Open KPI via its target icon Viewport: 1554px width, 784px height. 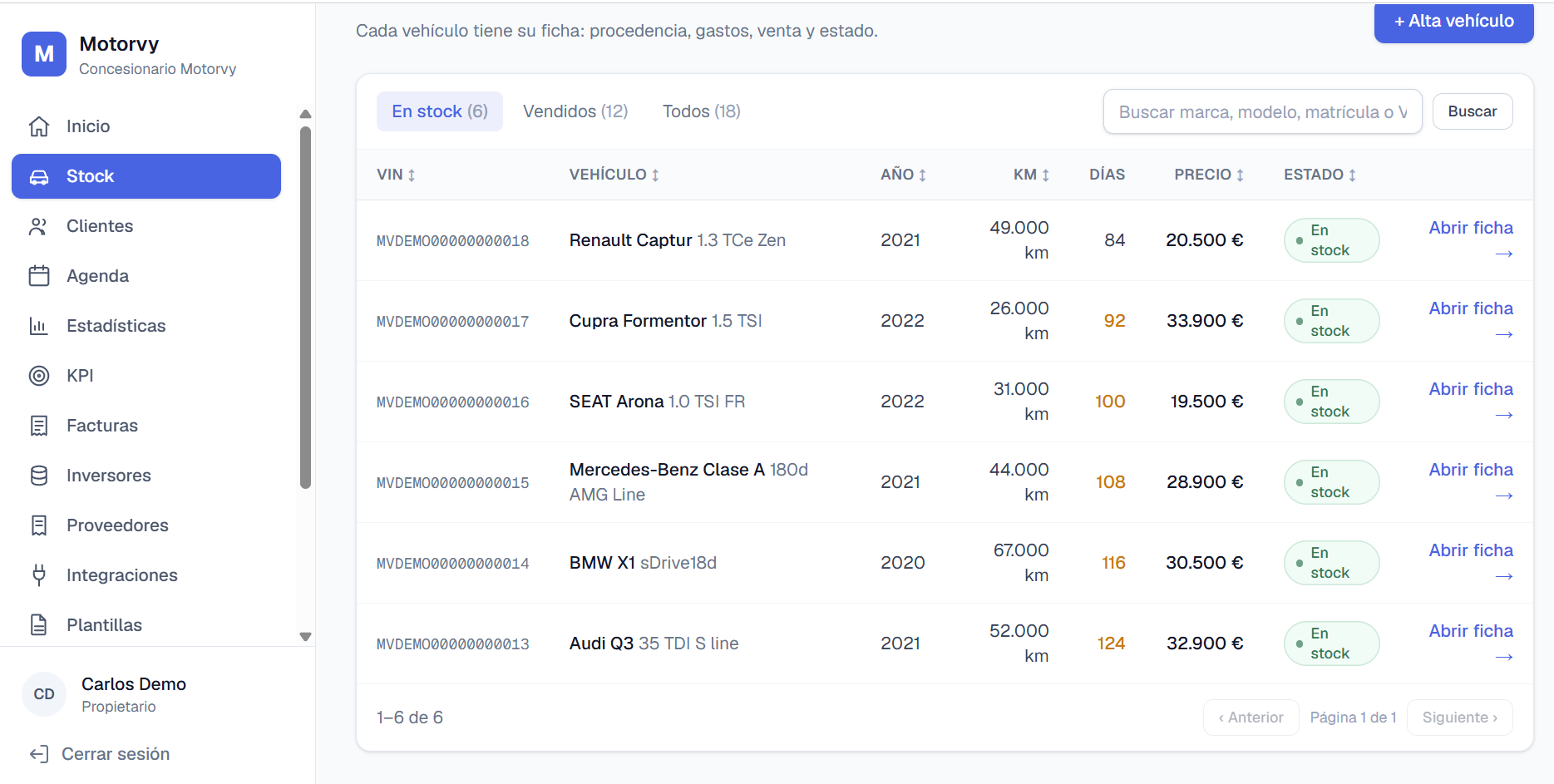click(x=39, y=376)
